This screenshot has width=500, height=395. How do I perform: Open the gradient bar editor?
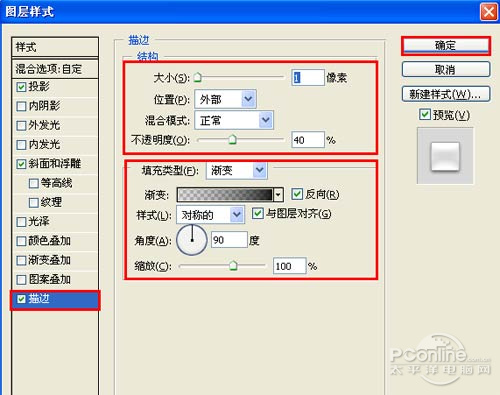click(225, 195)
